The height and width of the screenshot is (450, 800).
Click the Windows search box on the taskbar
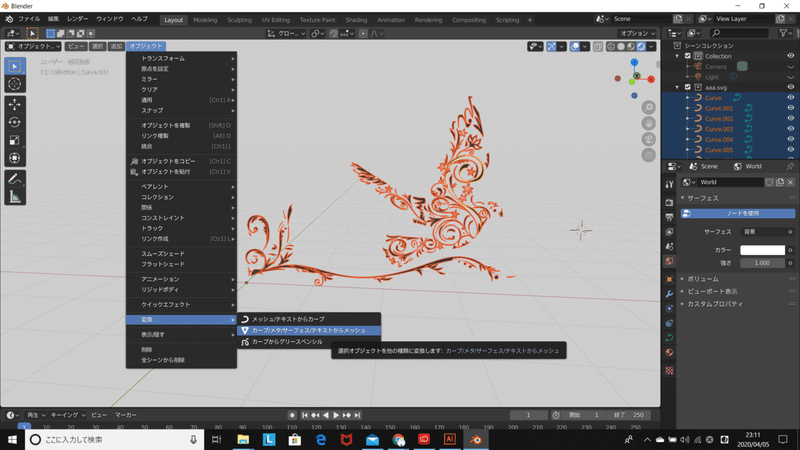click(x=114, y=439)
